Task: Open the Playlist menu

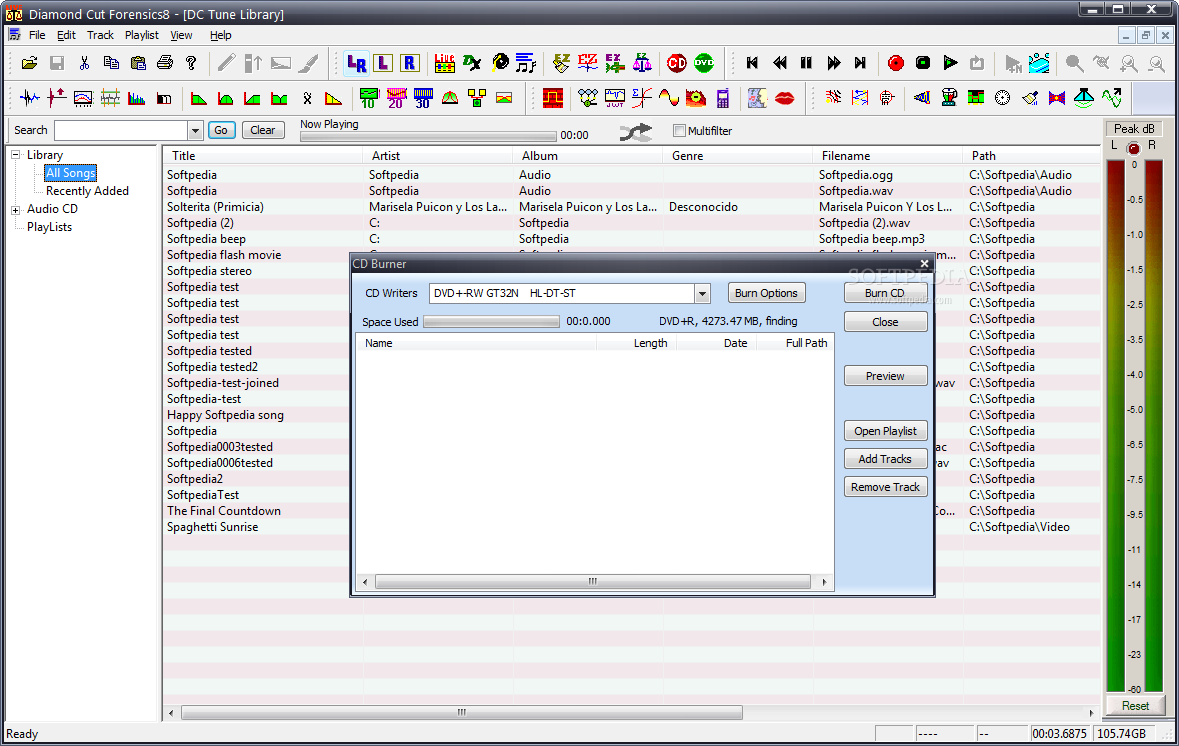Action: [141, 35]
